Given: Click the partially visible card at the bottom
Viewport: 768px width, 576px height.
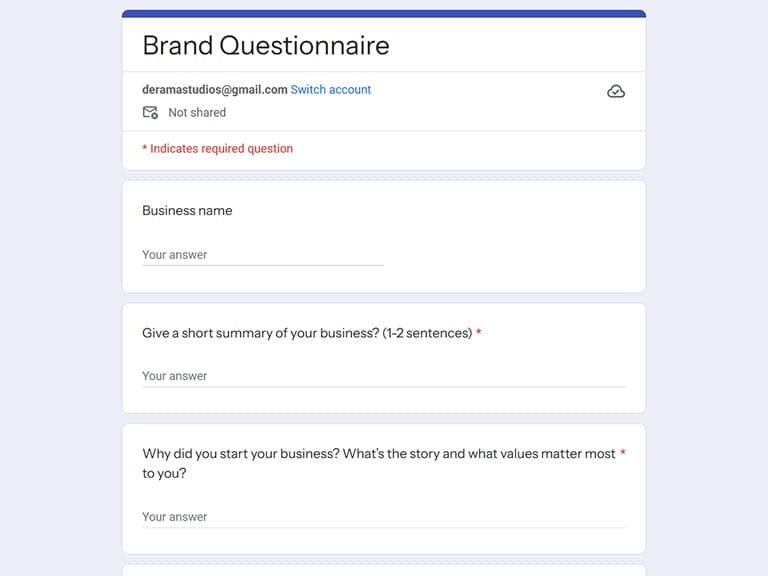Looking at the screenshot, I should tap(383, 570).
